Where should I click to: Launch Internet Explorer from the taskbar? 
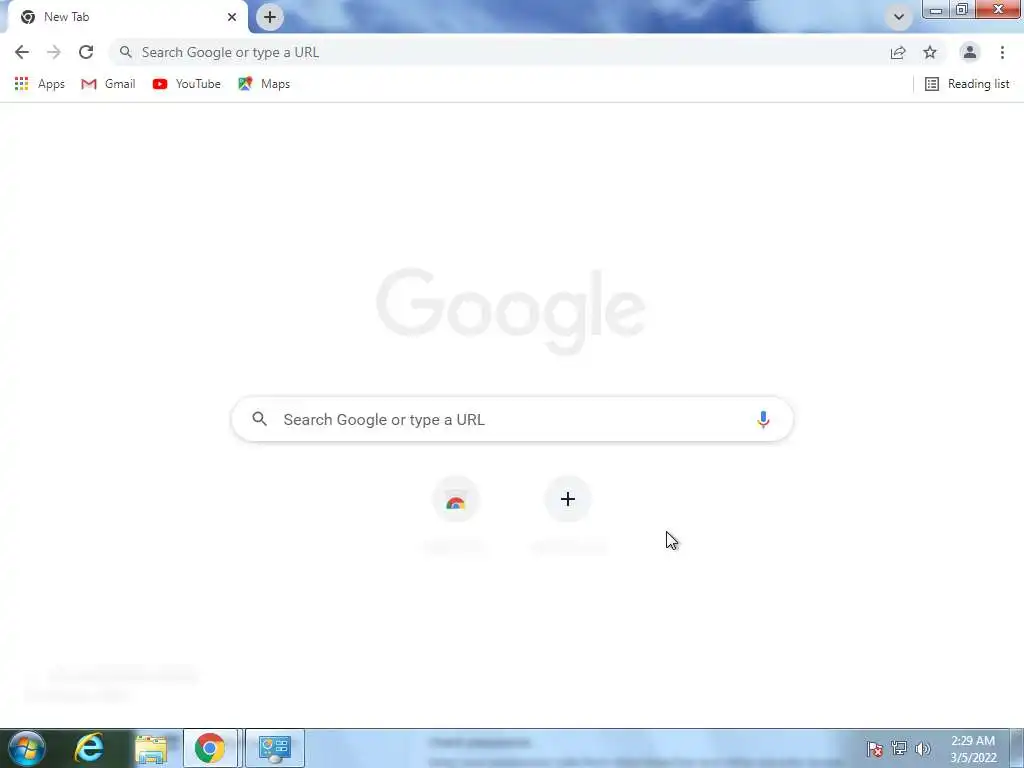[x=89, y=748]
